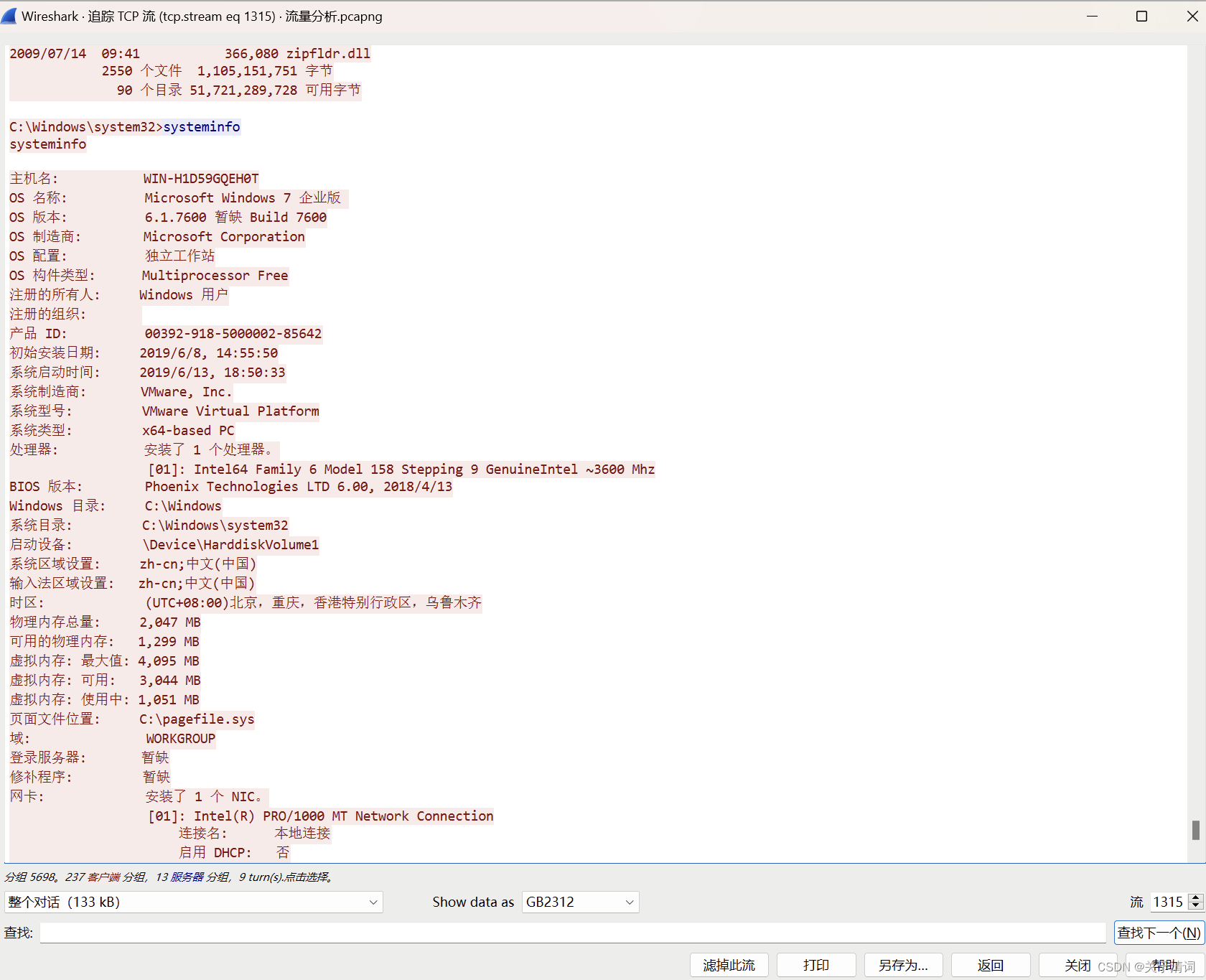Click the 另存为... save as button
This screenshot has width=1206, height=980.
pos(903,965)
